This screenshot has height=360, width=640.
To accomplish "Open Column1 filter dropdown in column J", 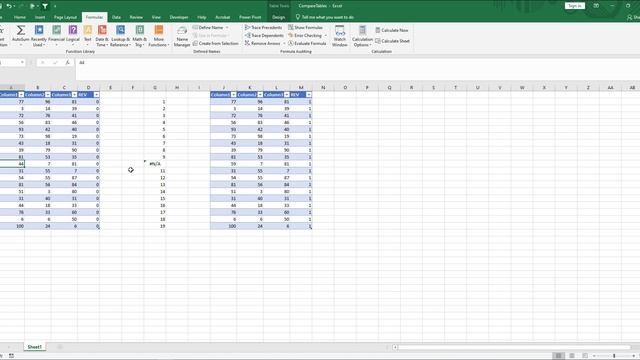I will pos(233,95).
